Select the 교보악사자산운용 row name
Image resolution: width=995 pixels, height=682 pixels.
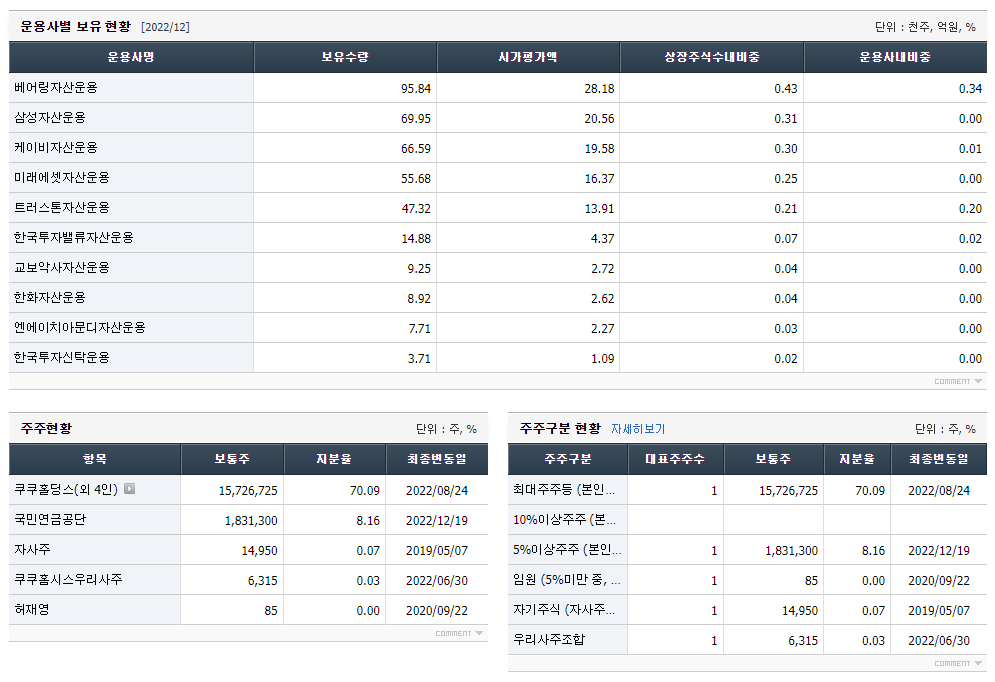pos(62,267)
